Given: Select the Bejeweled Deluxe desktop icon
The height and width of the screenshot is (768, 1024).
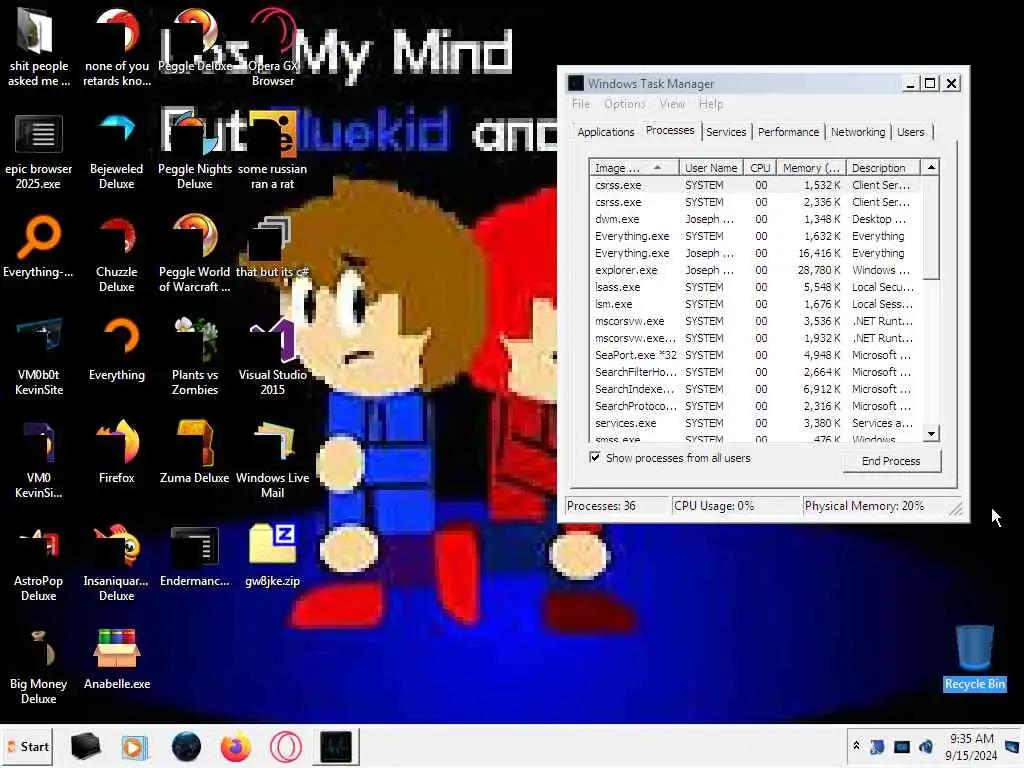Looking at the screenshot, I should (x=117, y=151).
